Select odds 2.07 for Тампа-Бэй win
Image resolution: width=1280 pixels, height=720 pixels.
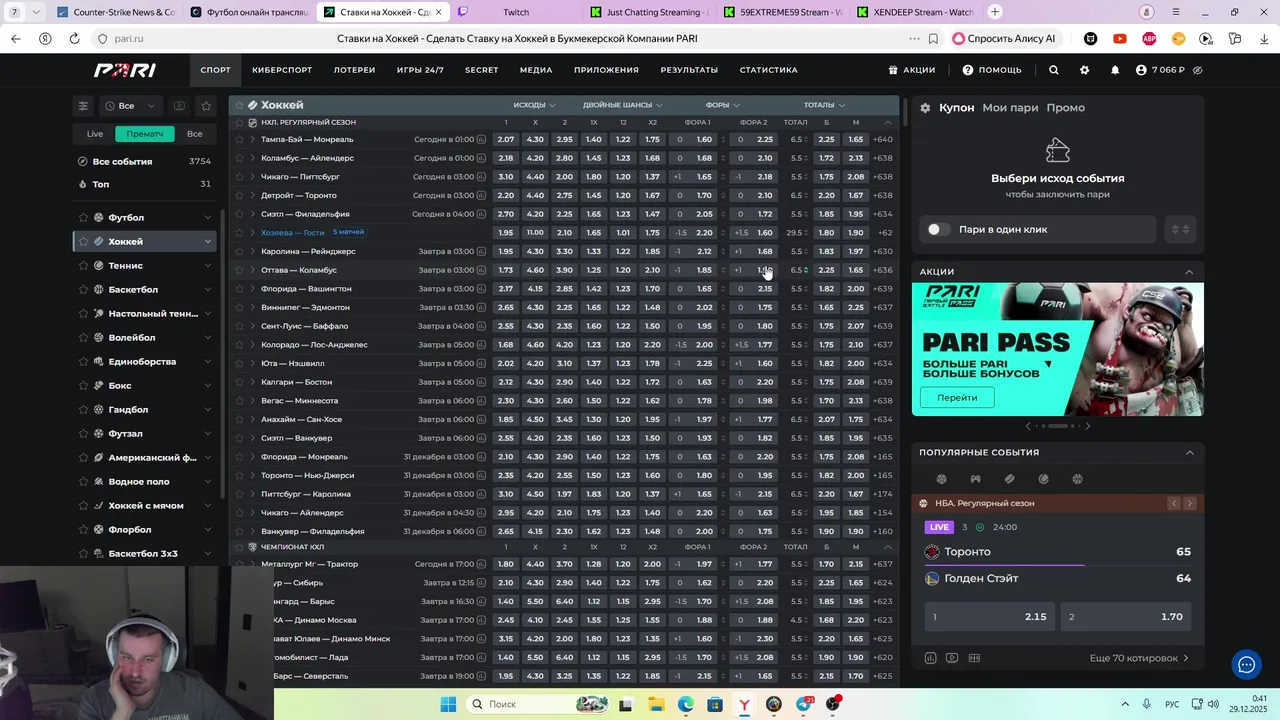pos(506,139)
